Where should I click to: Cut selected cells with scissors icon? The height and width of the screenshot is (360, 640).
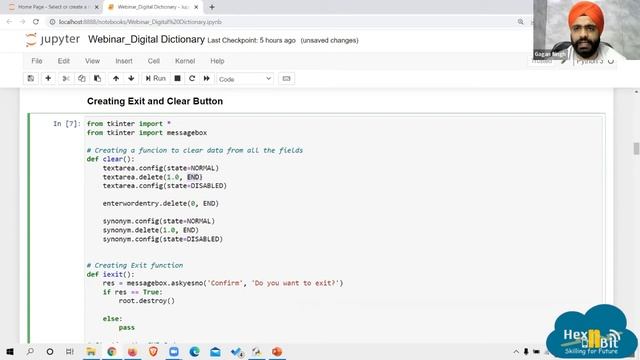click(x=66, y=78)
